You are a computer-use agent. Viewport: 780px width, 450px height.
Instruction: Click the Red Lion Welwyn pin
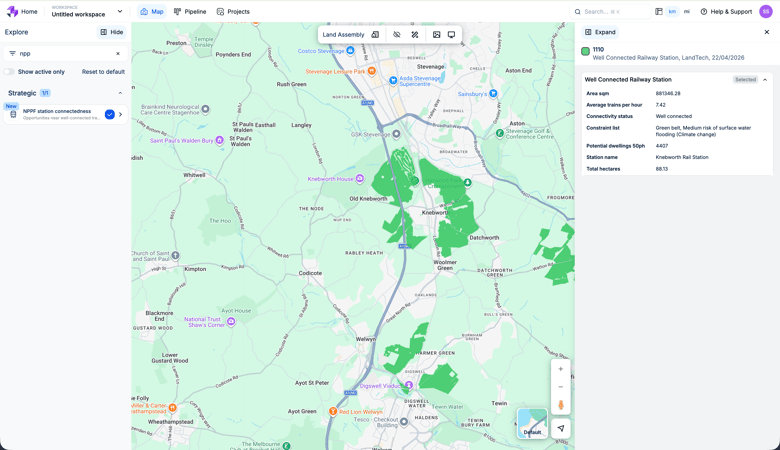333,412
